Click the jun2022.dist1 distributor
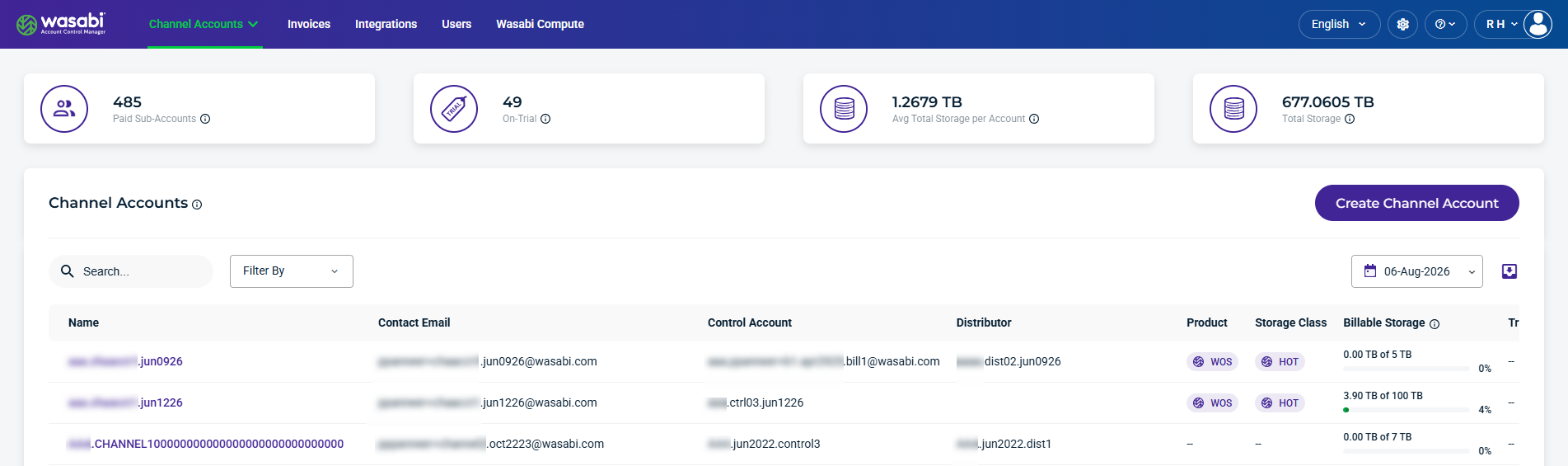Screen dimensions: 1568x466 pos(1004,444)
